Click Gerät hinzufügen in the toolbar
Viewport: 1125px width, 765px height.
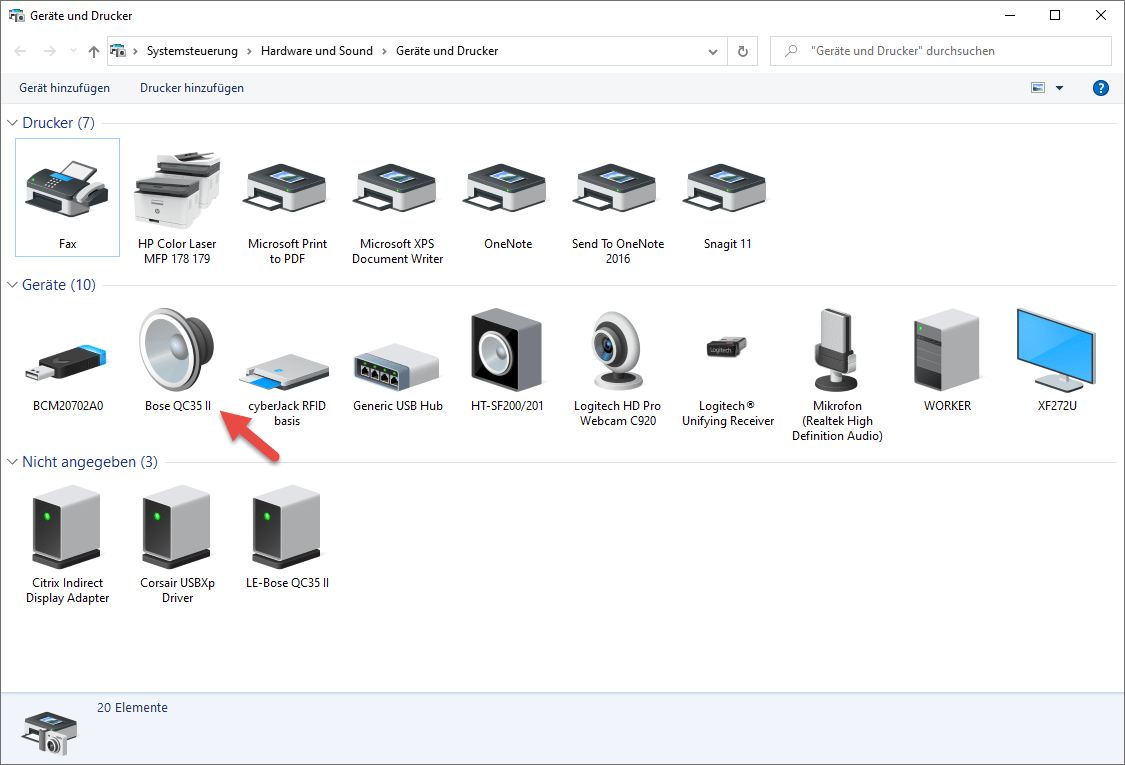(65, 88)
